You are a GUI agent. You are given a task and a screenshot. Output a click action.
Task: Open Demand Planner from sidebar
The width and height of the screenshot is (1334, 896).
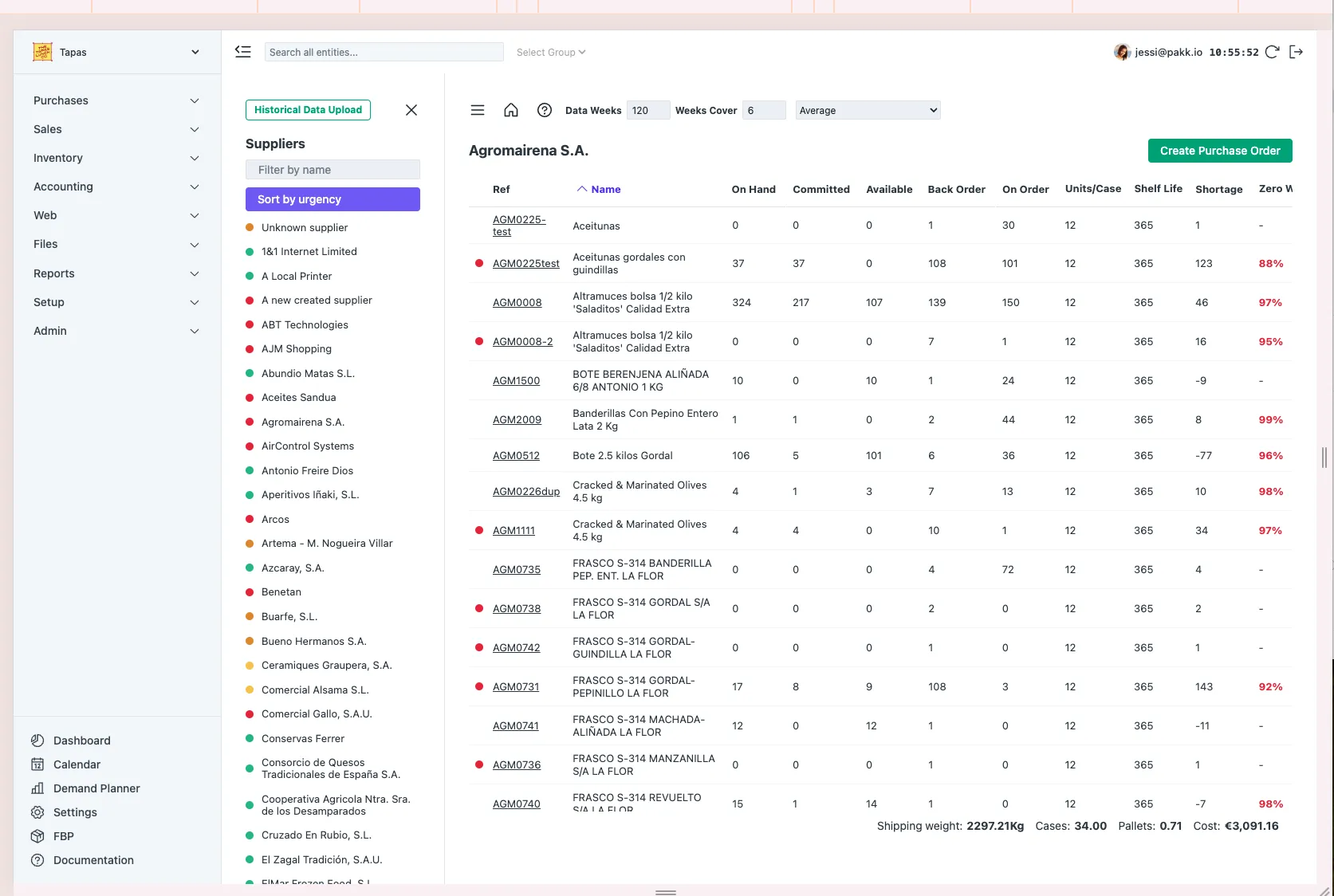point(96,788)
